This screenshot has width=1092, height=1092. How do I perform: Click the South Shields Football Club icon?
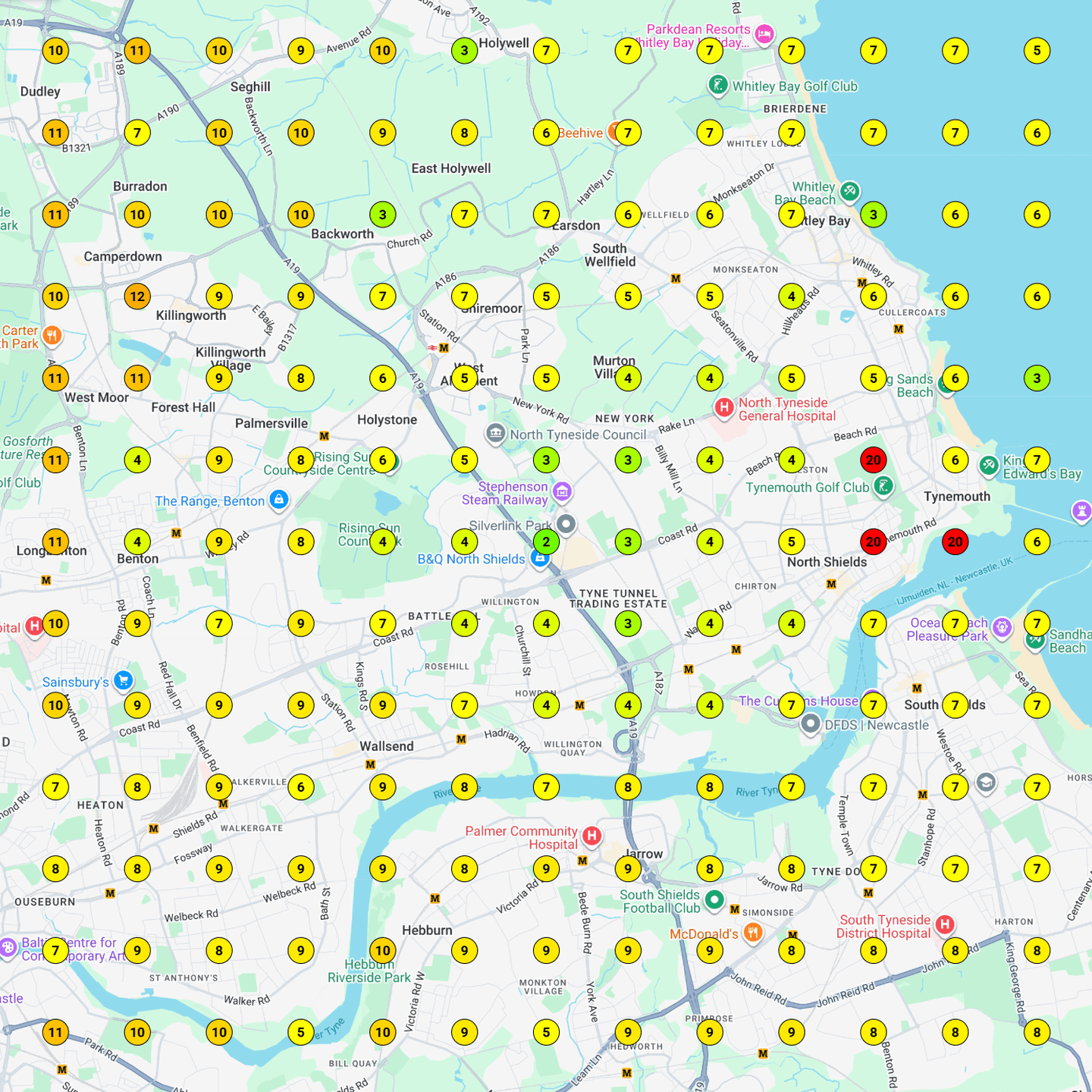pyautogui.click(x=714, y=900)
